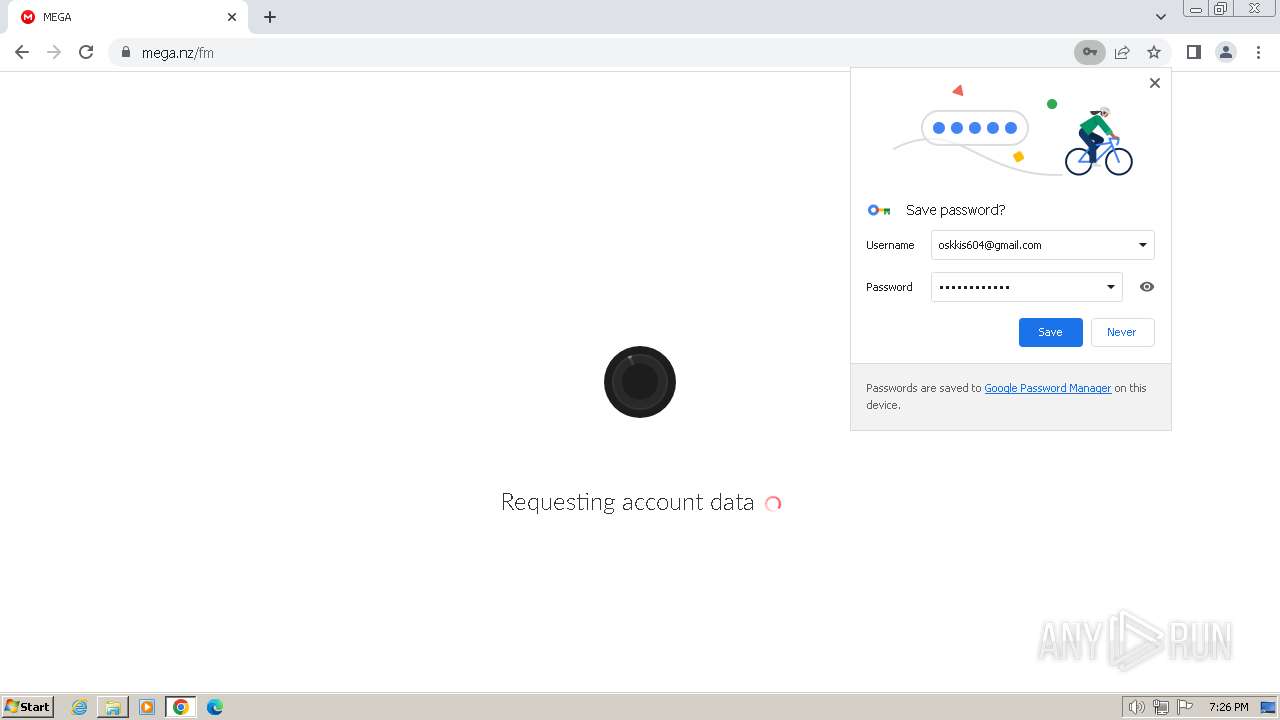
Task: Close the MEGA tab
Action: point(232,17)
